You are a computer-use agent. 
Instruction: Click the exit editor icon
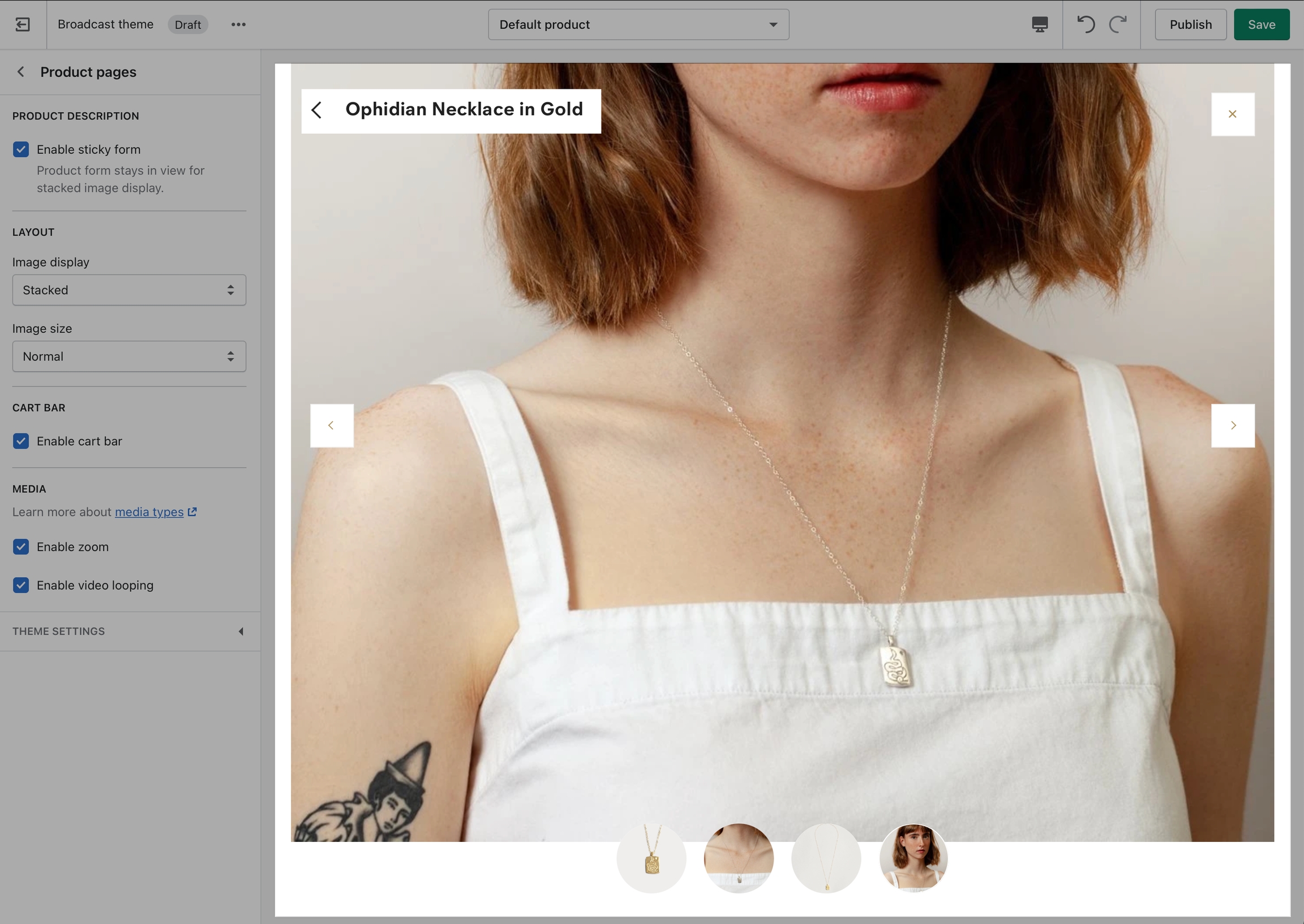point(23,24)
